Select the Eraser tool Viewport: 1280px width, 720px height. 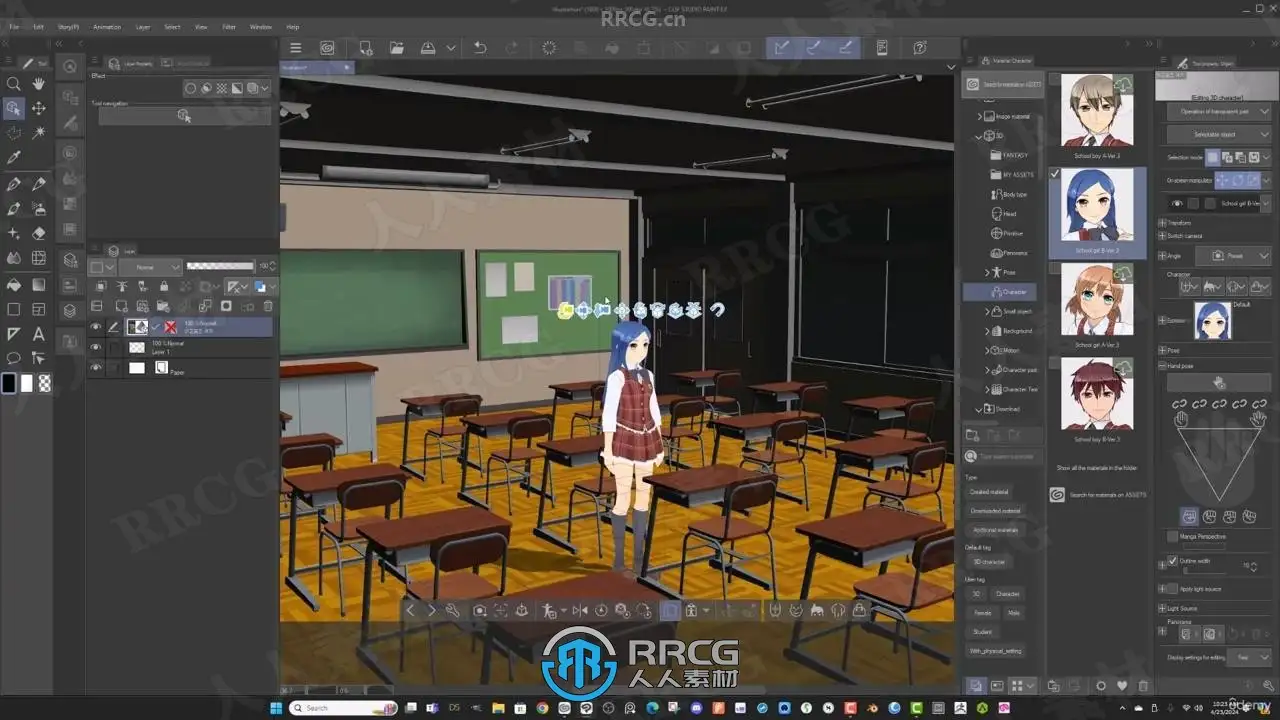point(39,233)
